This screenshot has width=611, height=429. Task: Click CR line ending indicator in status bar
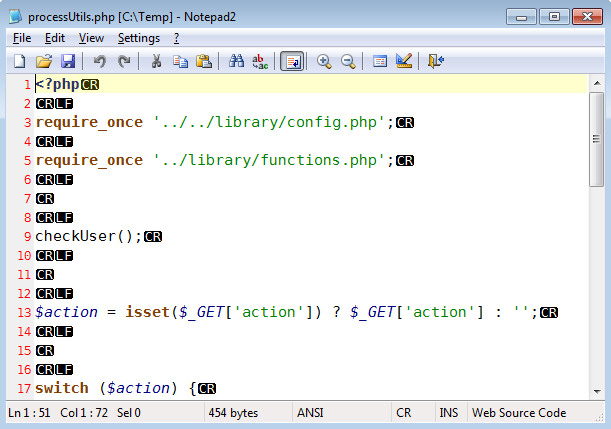coord(404,413)
